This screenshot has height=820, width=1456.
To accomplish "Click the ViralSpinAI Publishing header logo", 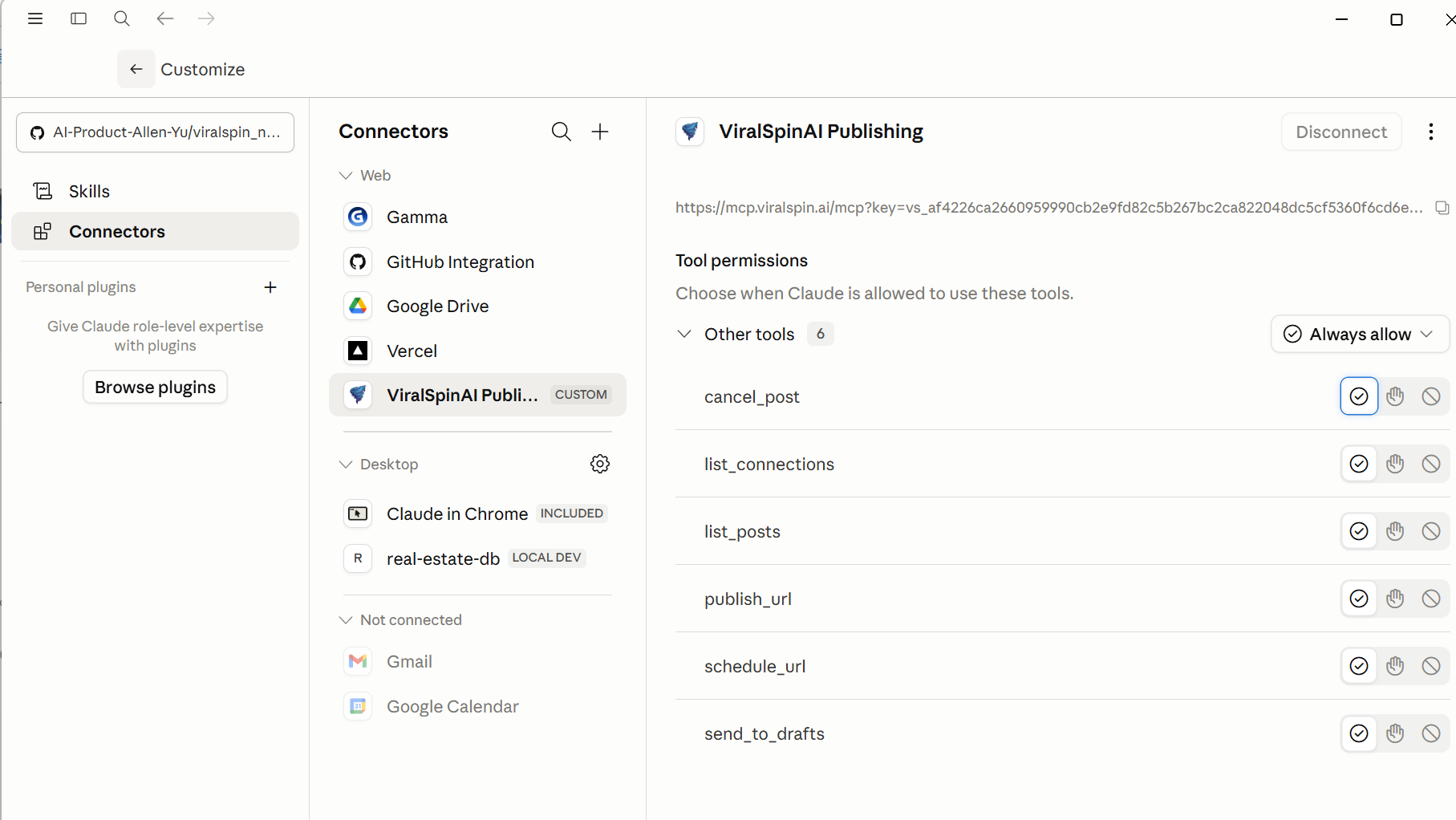I will [690, 132].
